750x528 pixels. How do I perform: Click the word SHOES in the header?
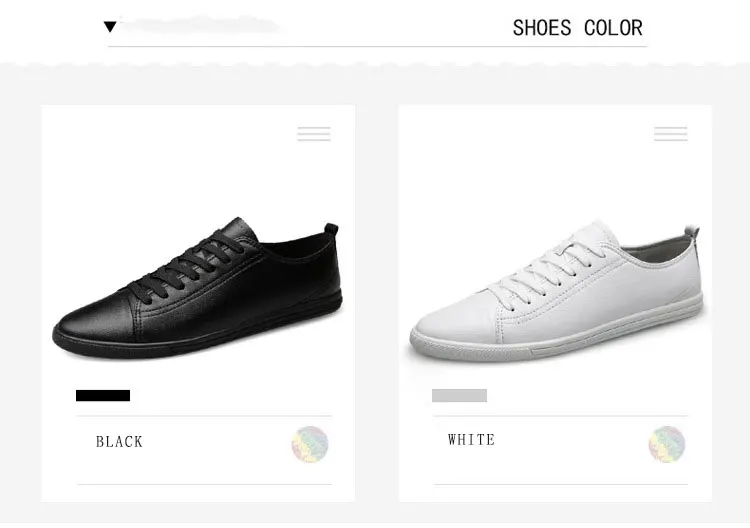pos(542,28)
